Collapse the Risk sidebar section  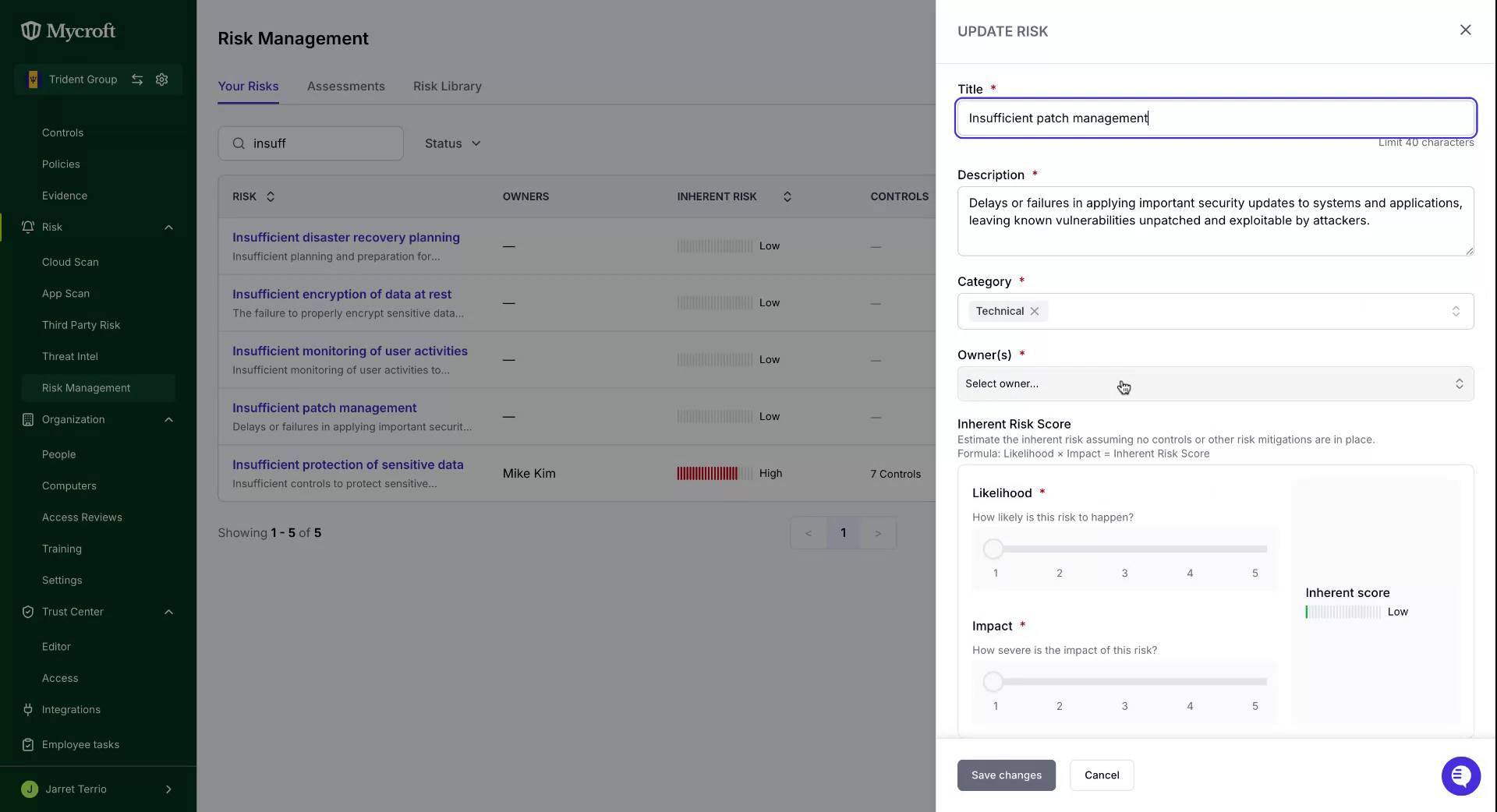pos(168,228)
